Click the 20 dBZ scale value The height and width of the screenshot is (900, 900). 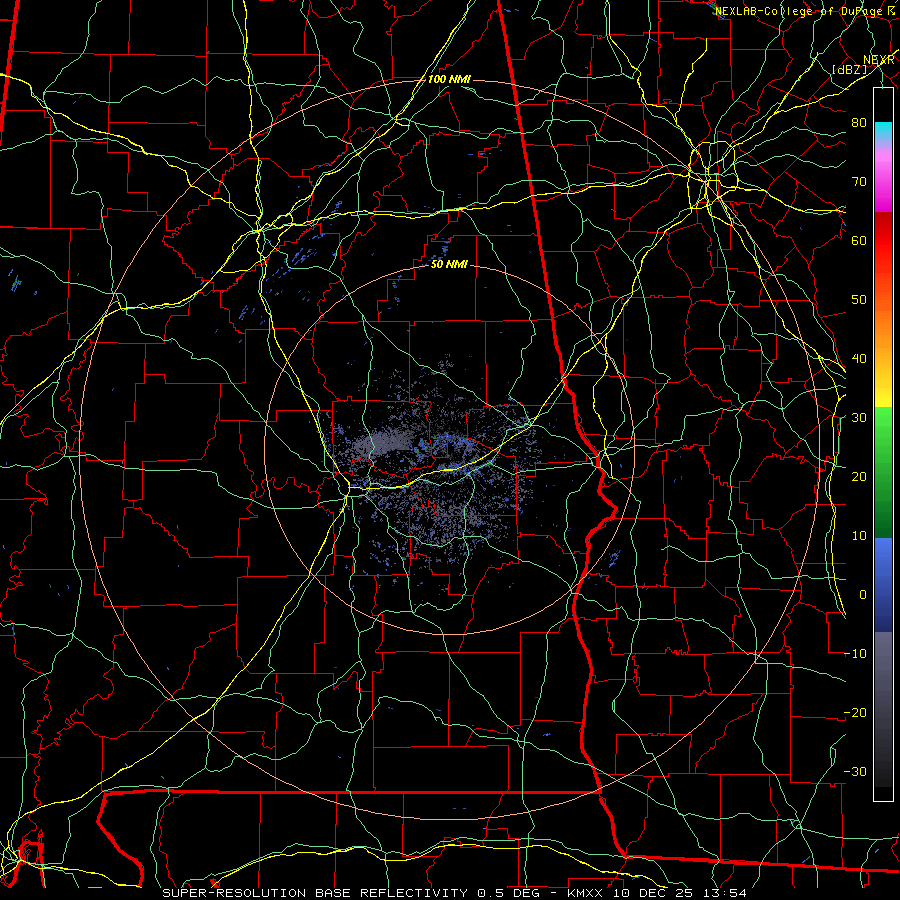[x=859, y=477]
